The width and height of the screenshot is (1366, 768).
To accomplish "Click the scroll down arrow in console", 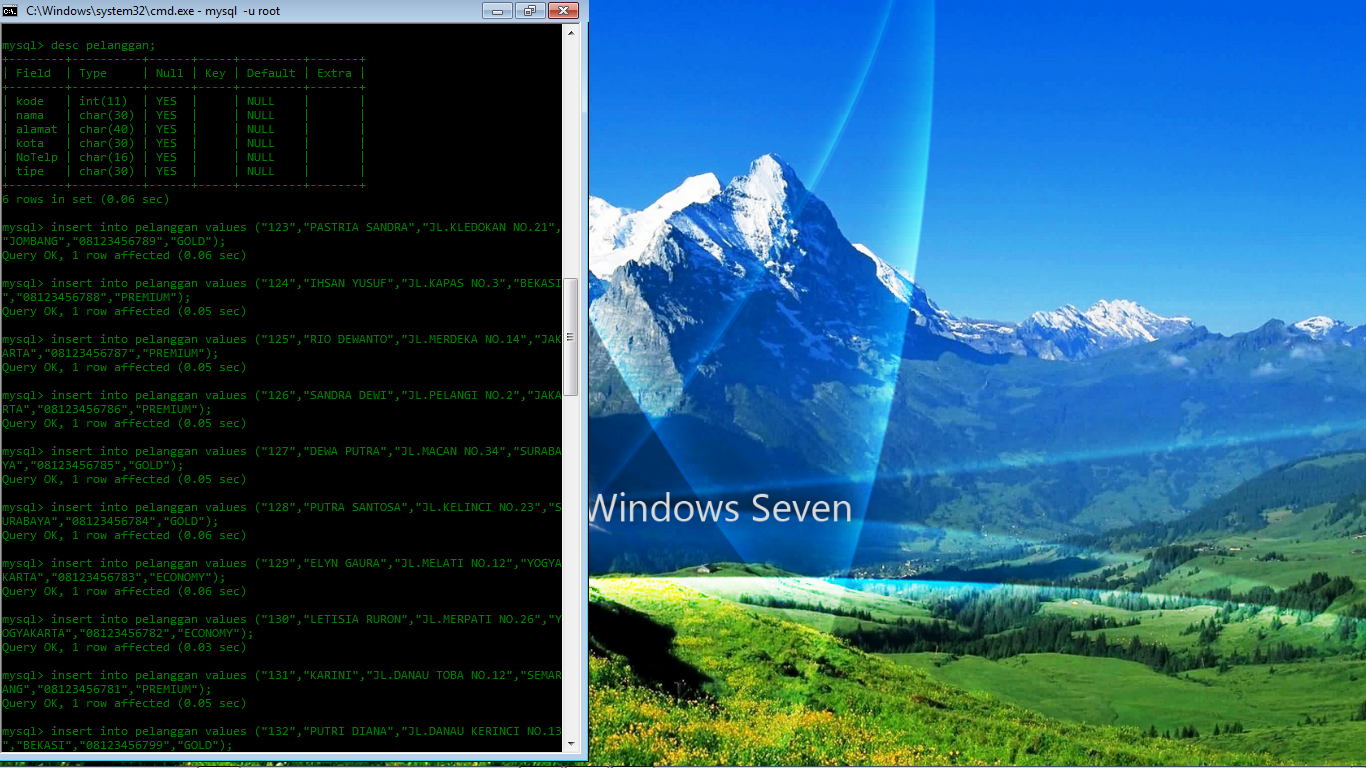I will point(571,743).
